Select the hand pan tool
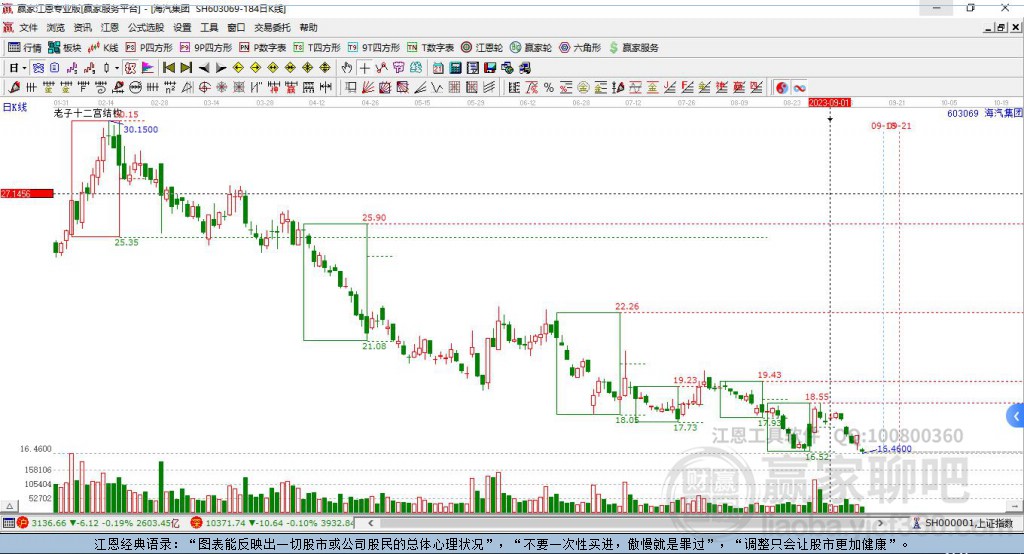Screen dimensions: 1024x554 coord(347,68)
